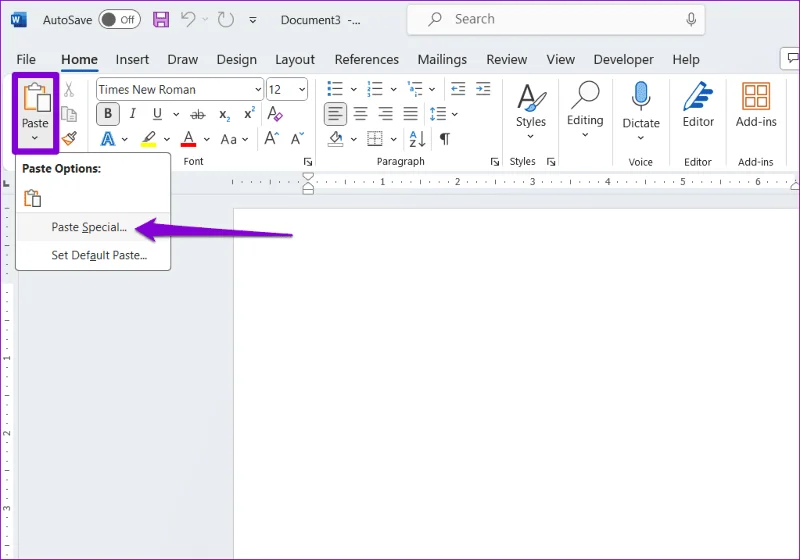Choose Paste Special from the menu
The height and width of the screenshot is (560, 800).
pyautogui.click(x=93, y=227)
